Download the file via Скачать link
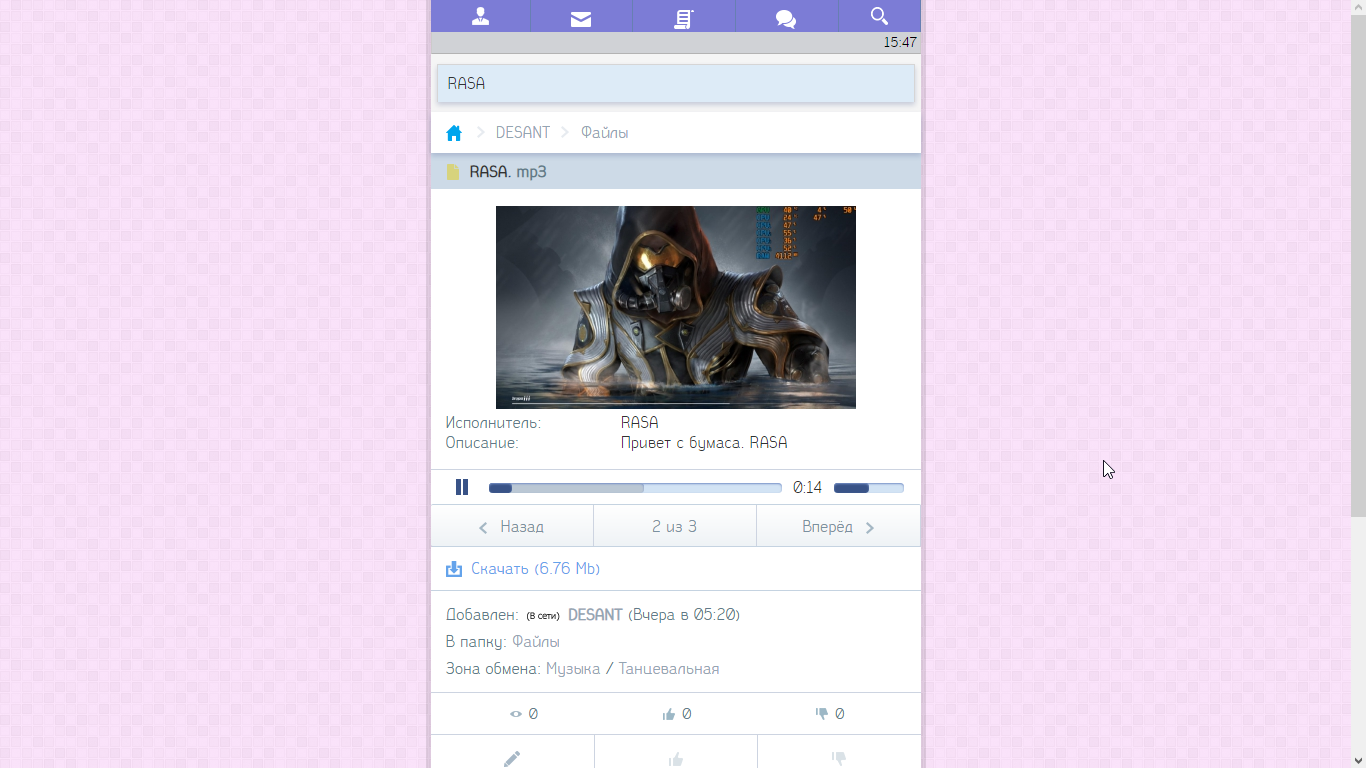This screenshot has width=1366, height=768. 535,569
